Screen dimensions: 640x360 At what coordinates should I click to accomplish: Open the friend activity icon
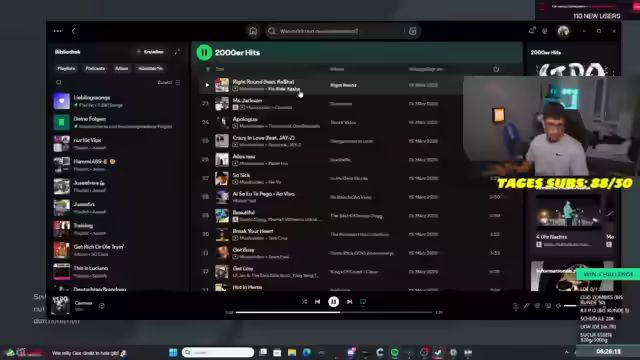545,31
